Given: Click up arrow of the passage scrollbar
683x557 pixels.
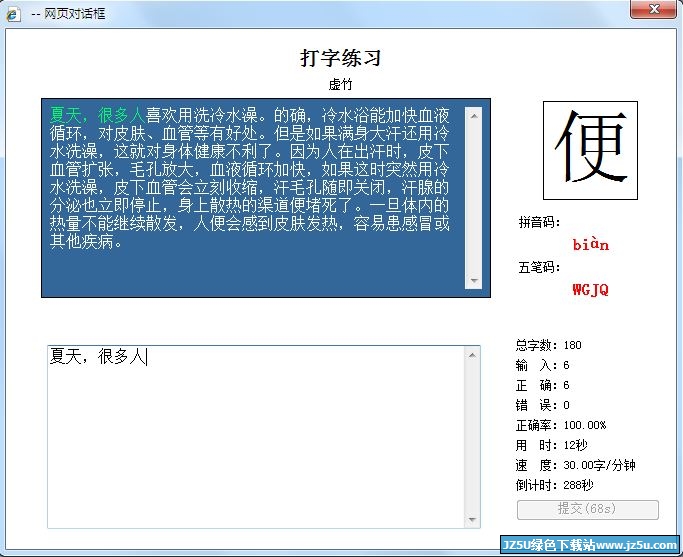Looking at the screenshot, I should click(474, 116).
